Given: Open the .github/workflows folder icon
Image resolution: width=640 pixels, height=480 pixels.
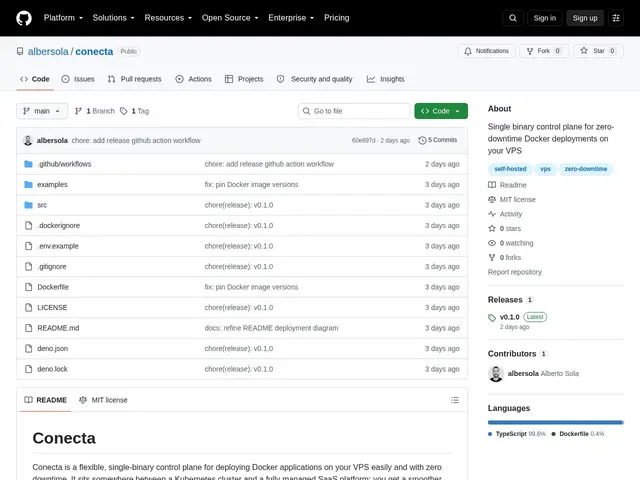Looking at the screenshot, I should tap(28, 164).
